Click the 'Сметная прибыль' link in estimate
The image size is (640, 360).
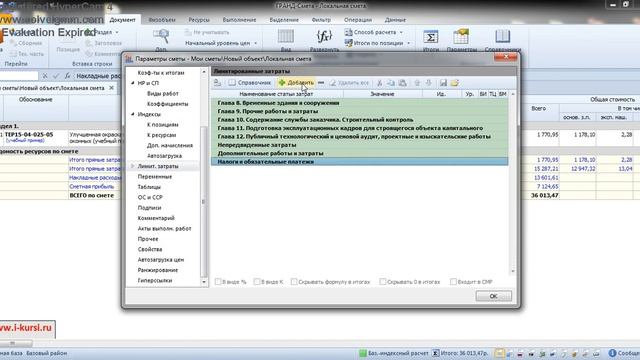pos(91,187)
